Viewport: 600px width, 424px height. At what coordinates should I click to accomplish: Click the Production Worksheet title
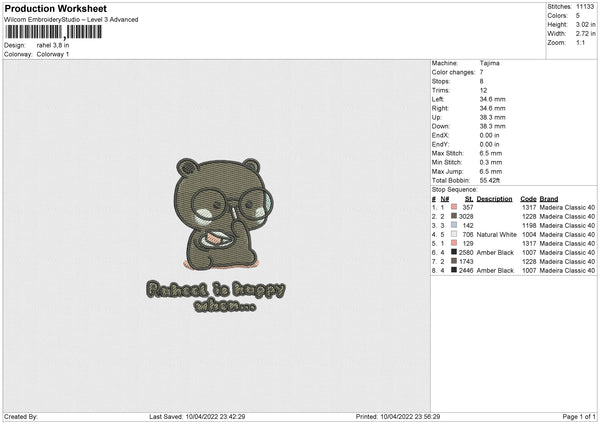click(x=55, y=8)
